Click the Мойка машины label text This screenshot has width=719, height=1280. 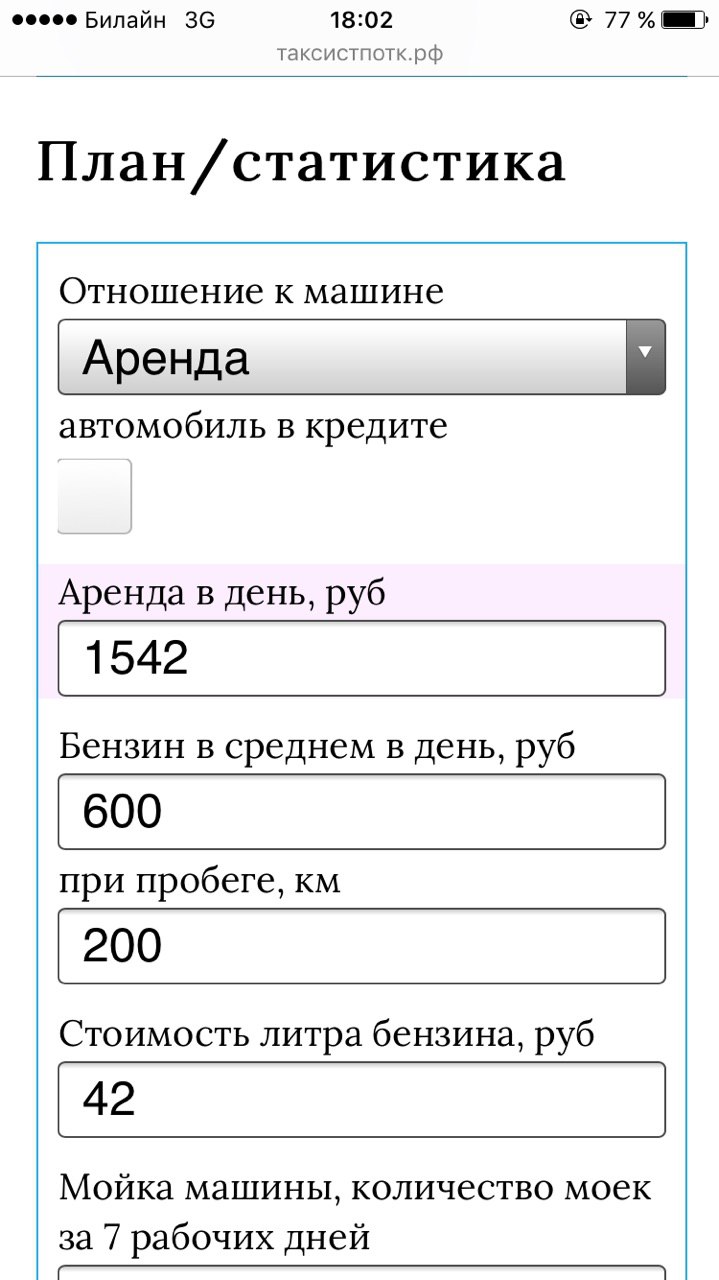pyautogui.click(x=355, y=1188)
